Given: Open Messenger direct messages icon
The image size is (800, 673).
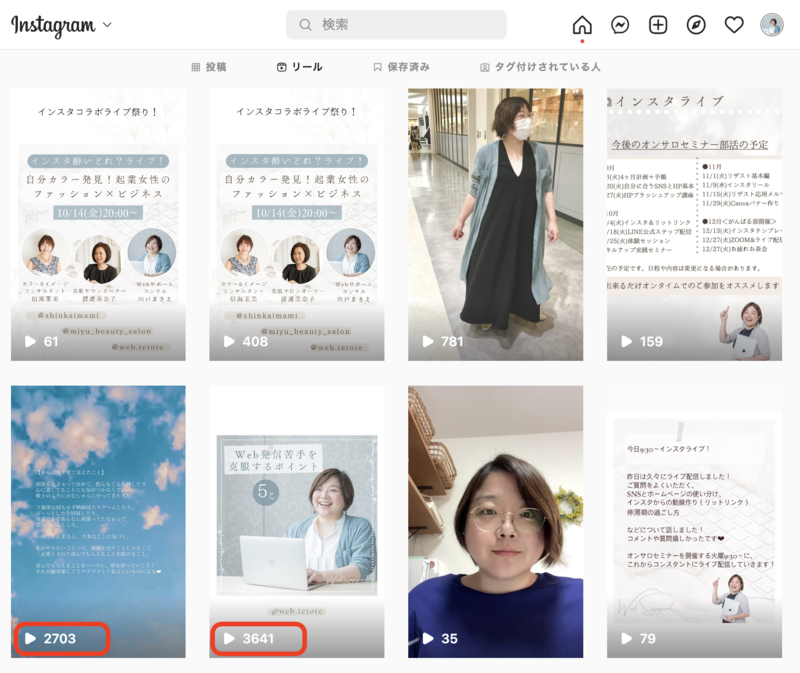Looking at the screenshot, I should (620, 24).
